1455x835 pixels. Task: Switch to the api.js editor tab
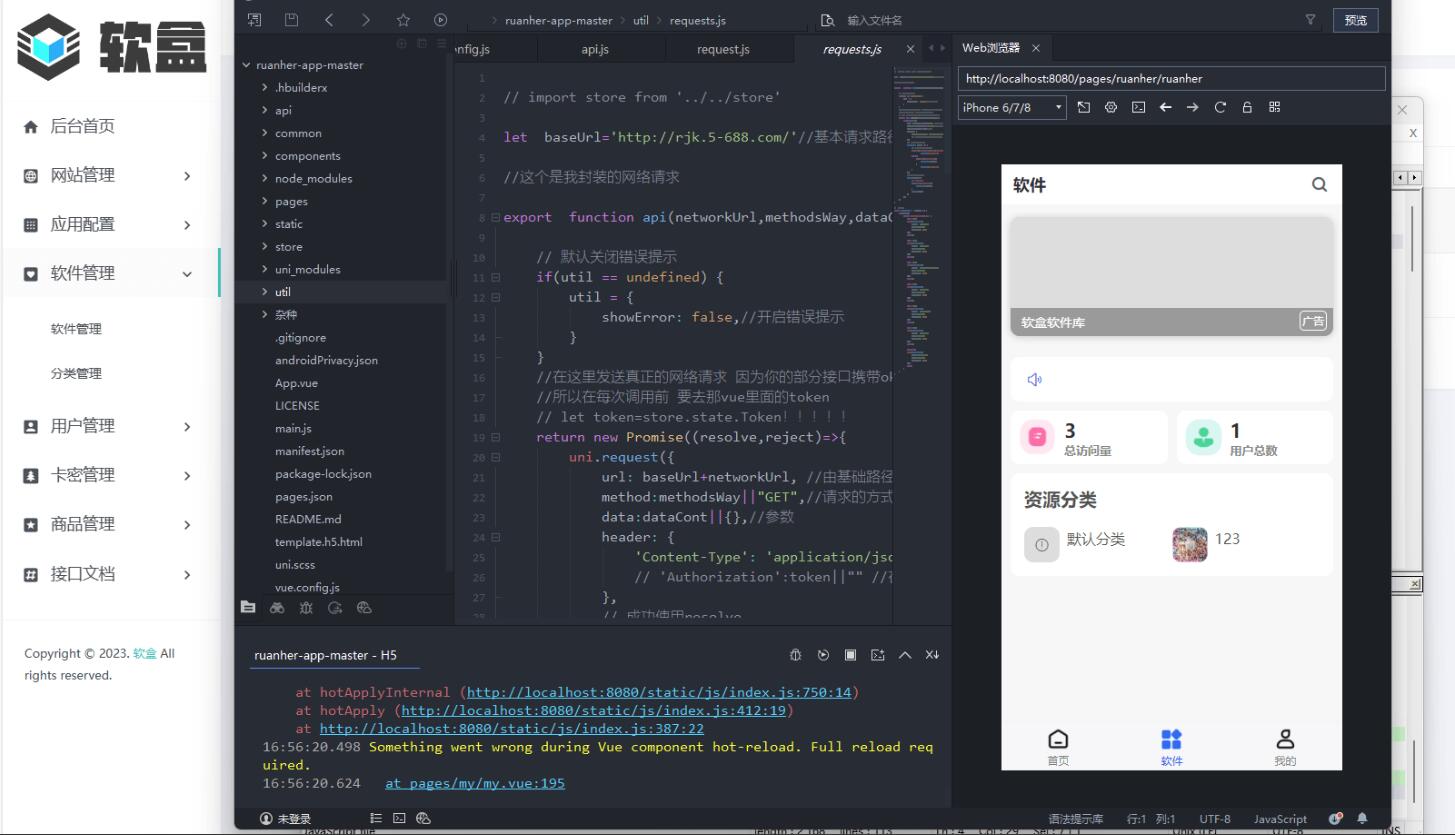595,49
